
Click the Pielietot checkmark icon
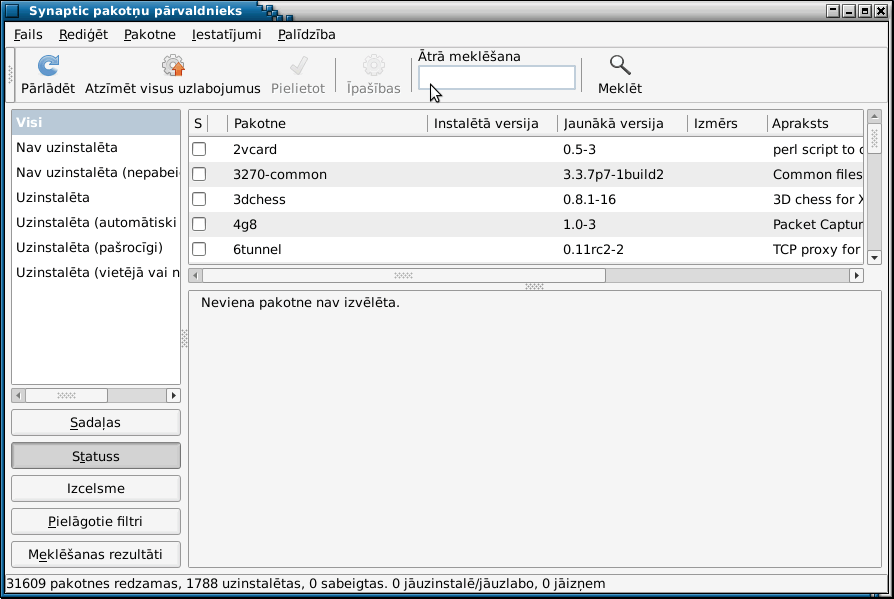click(x=298, y=66)
